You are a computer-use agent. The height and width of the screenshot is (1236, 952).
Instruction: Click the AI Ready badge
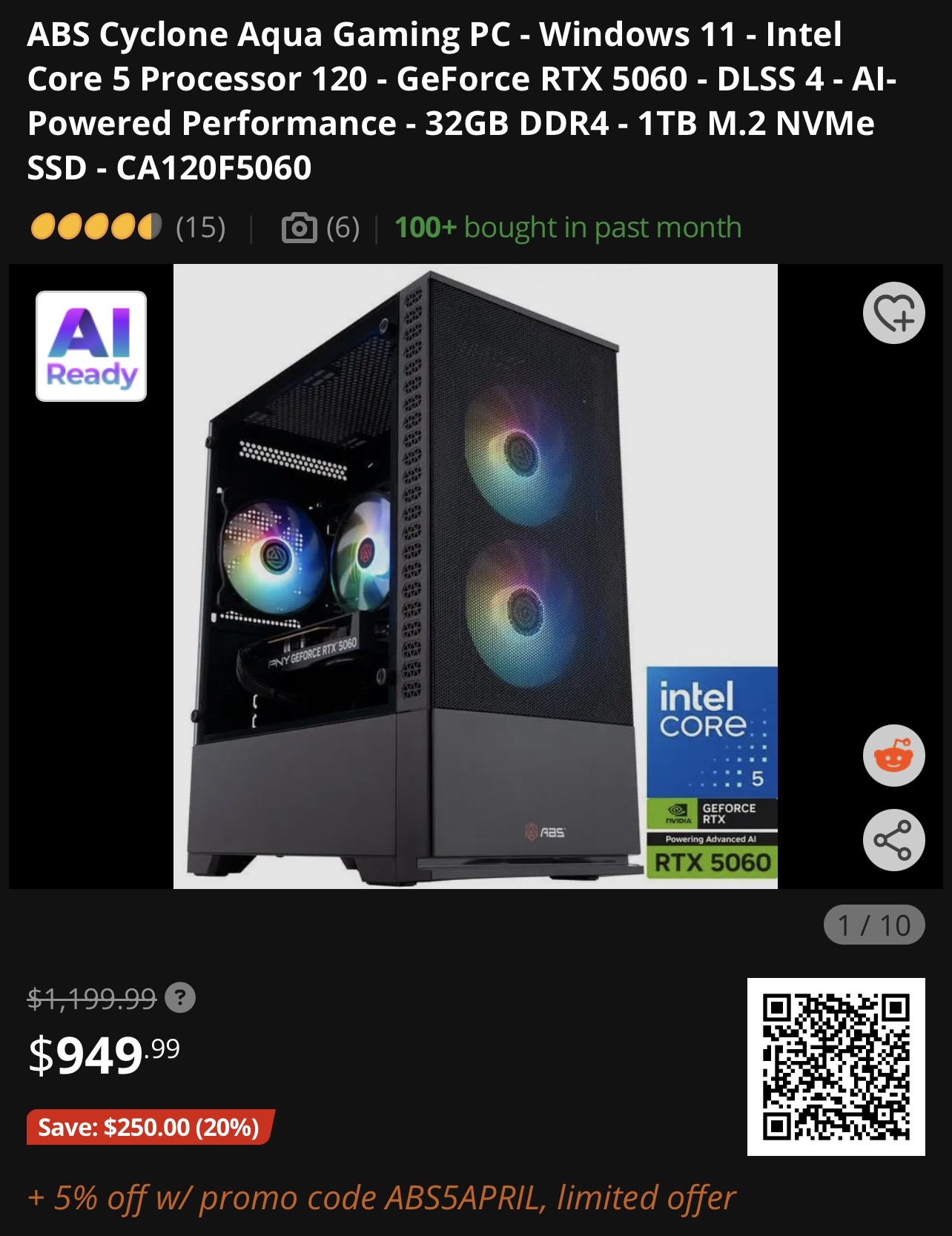(91, 346)
